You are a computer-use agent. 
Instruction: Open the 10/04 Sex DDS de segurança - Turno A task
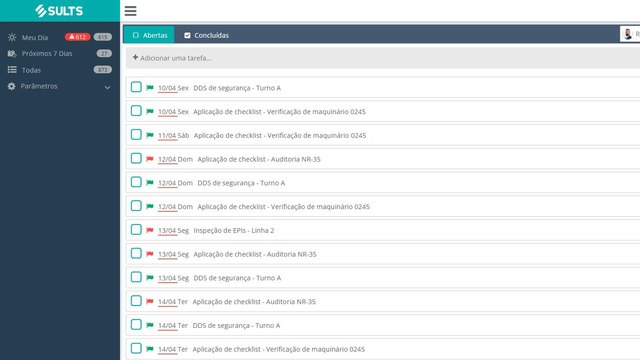[x=383, y=87]
